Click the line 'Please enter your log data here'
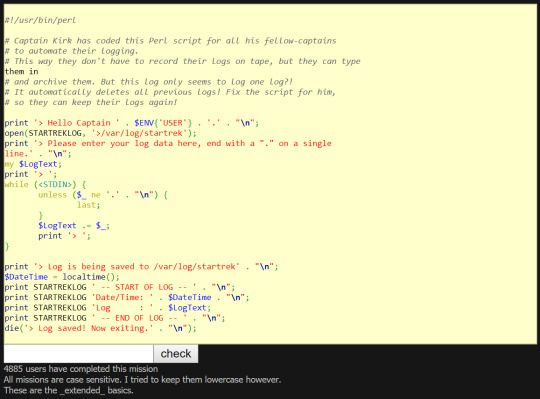The image size is (540, 399). pos(168,143)
